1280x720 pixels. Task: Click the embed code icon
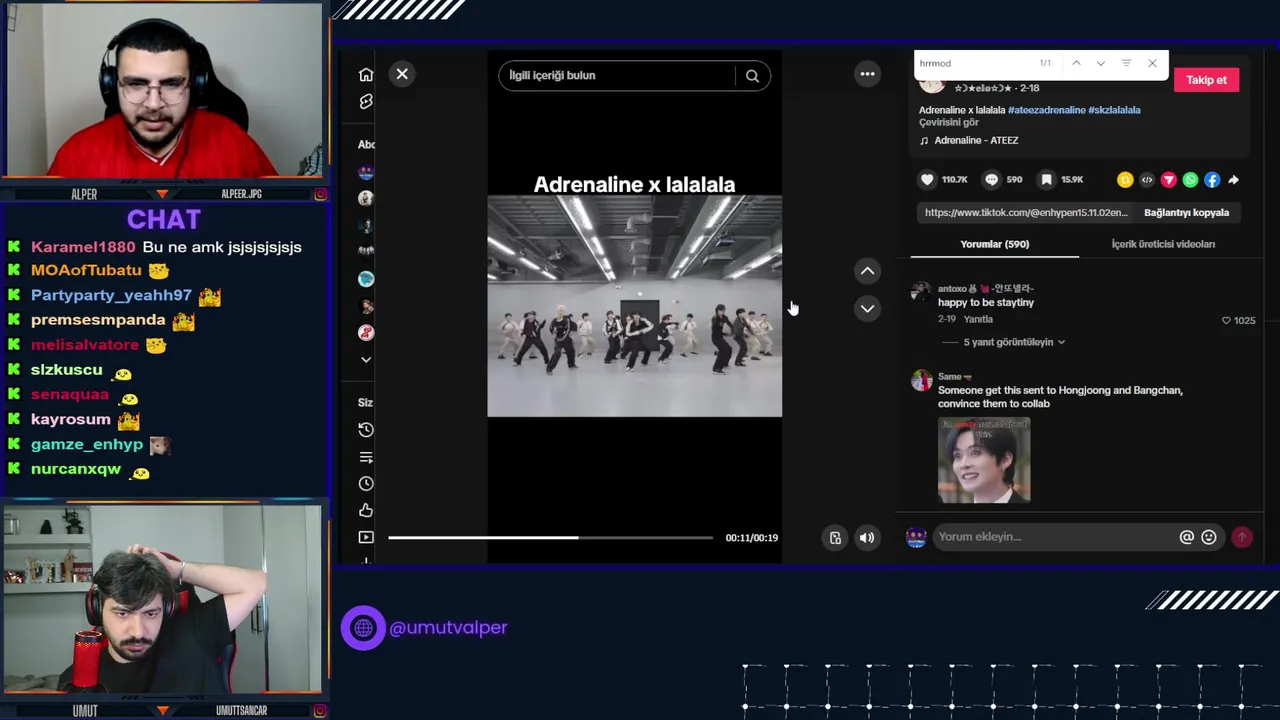tap(1147, 180)
